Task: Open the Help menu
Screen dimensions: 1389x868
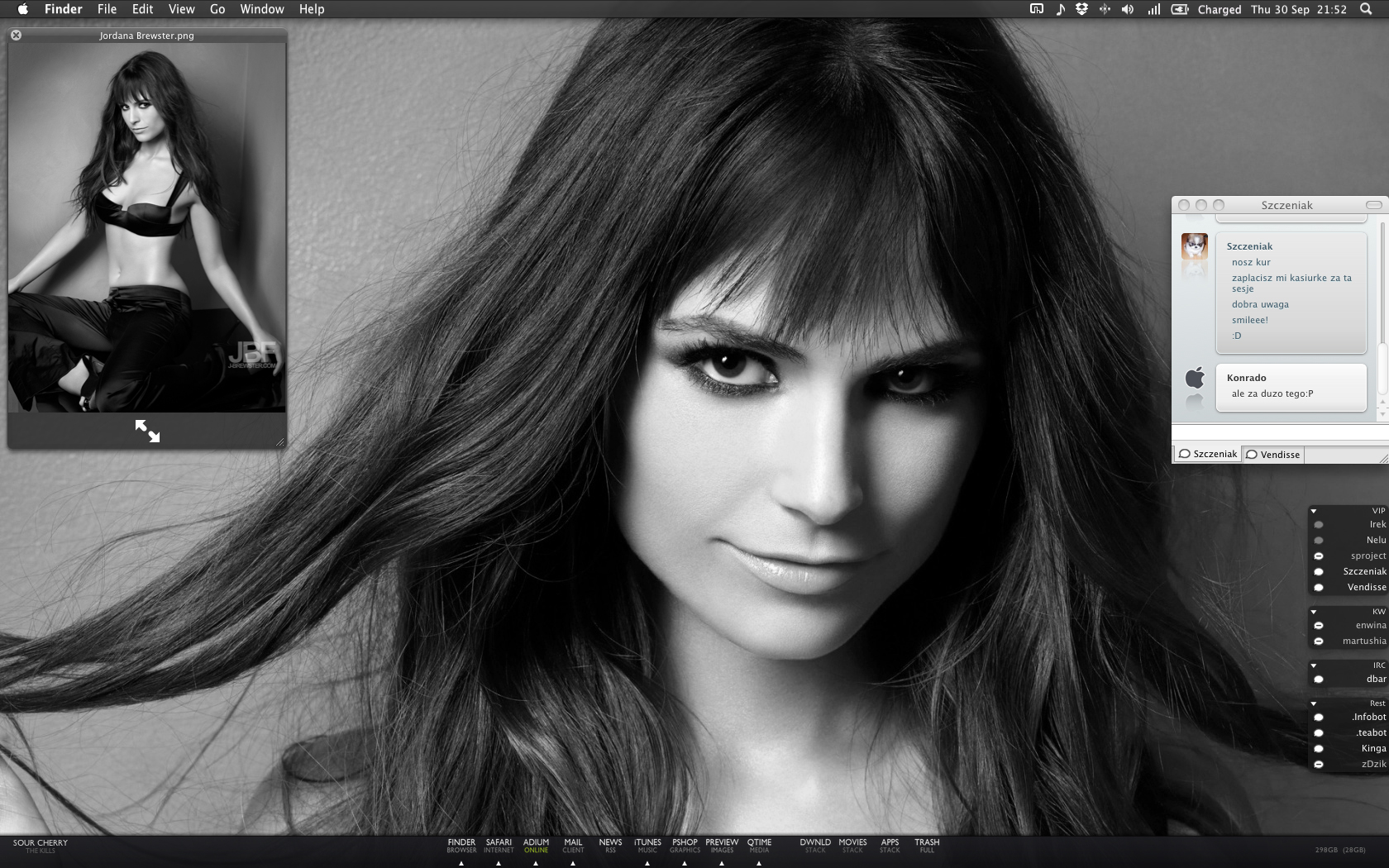Action: coord(311,9)
